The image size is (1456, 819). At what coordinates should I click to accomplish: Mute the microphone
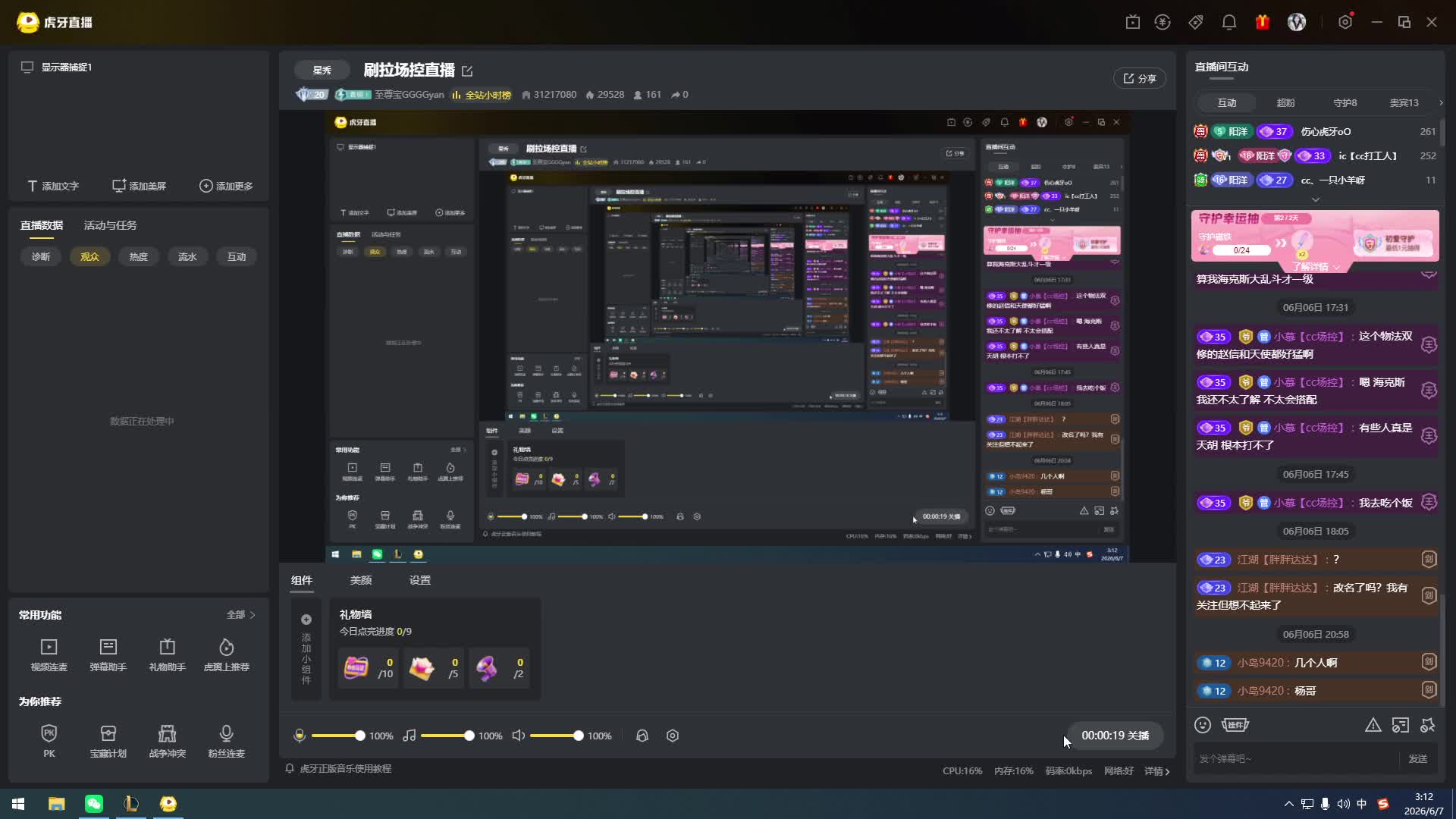300,736
